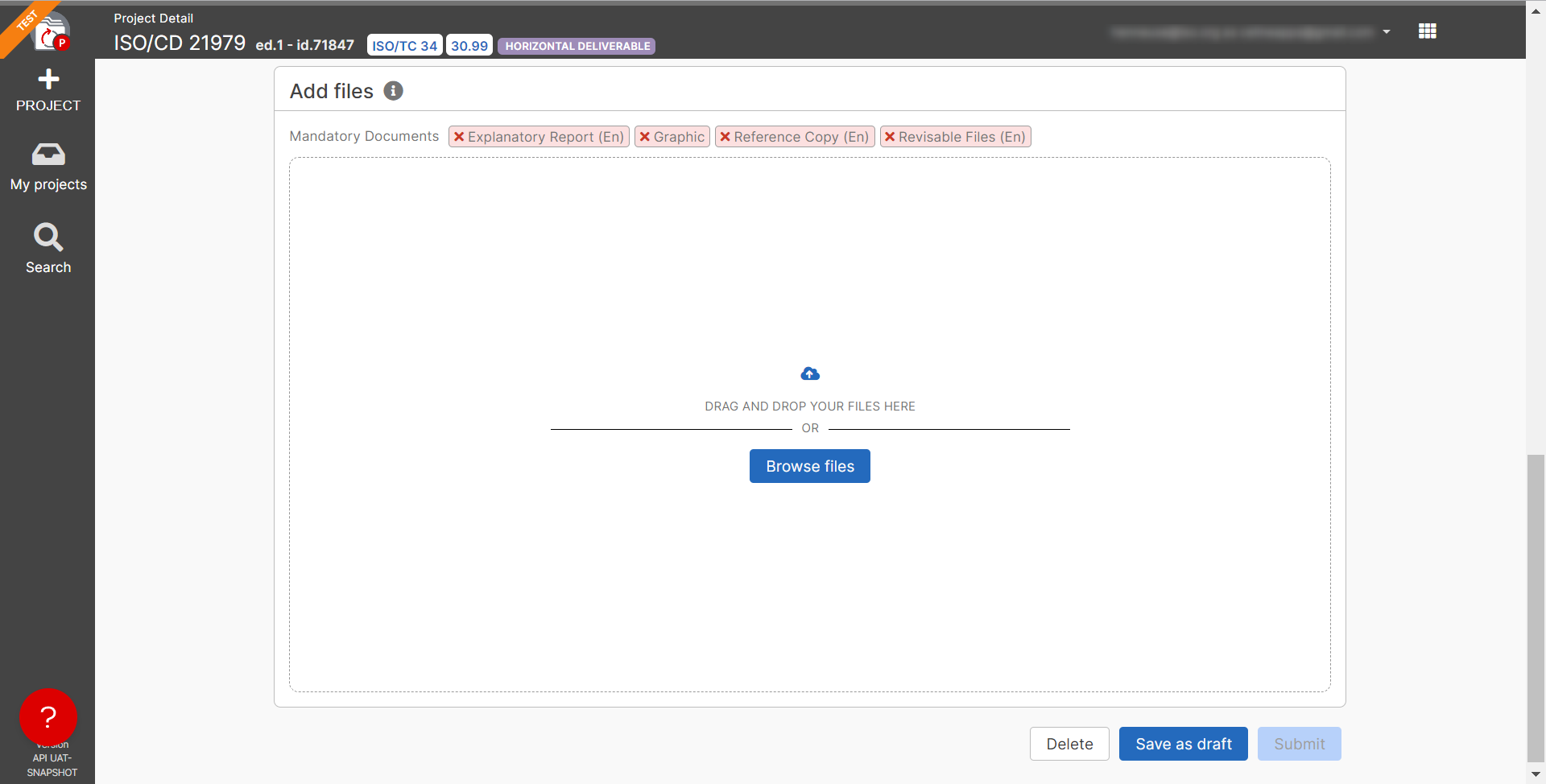Open the apps grid icon at top right
Viewport: 1546px width, 784px height.
tap(1427, 31)
